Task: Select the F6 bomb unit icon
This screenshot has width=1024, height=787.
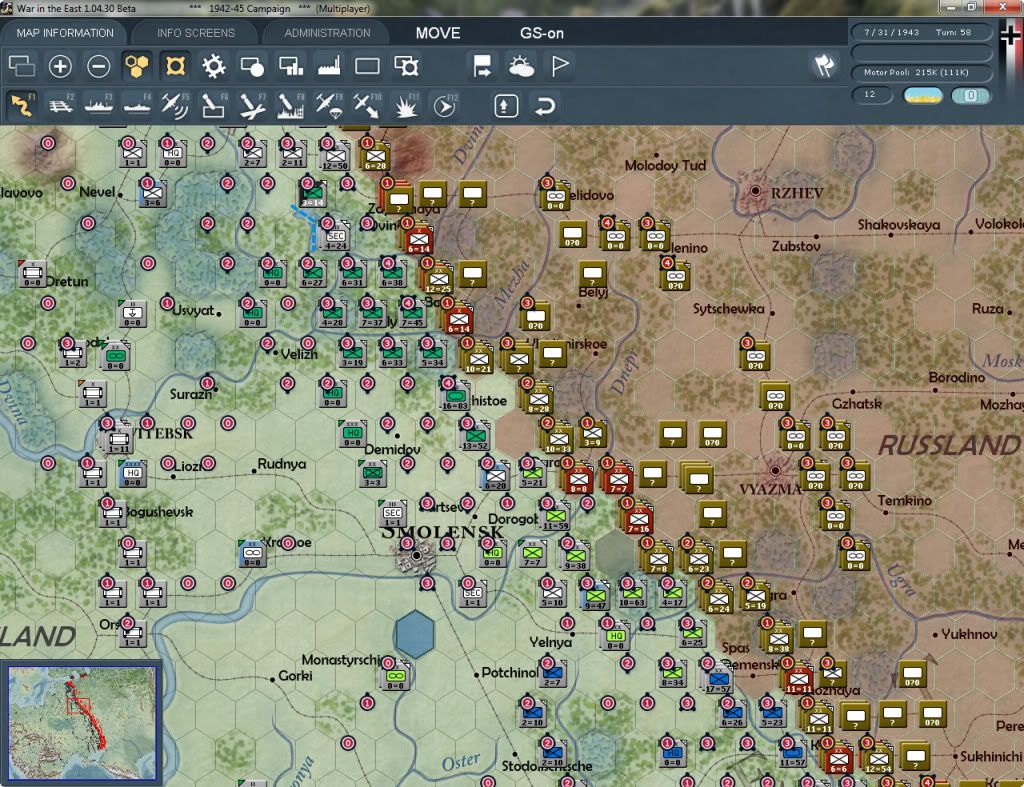Action: [x=214, y=105]
